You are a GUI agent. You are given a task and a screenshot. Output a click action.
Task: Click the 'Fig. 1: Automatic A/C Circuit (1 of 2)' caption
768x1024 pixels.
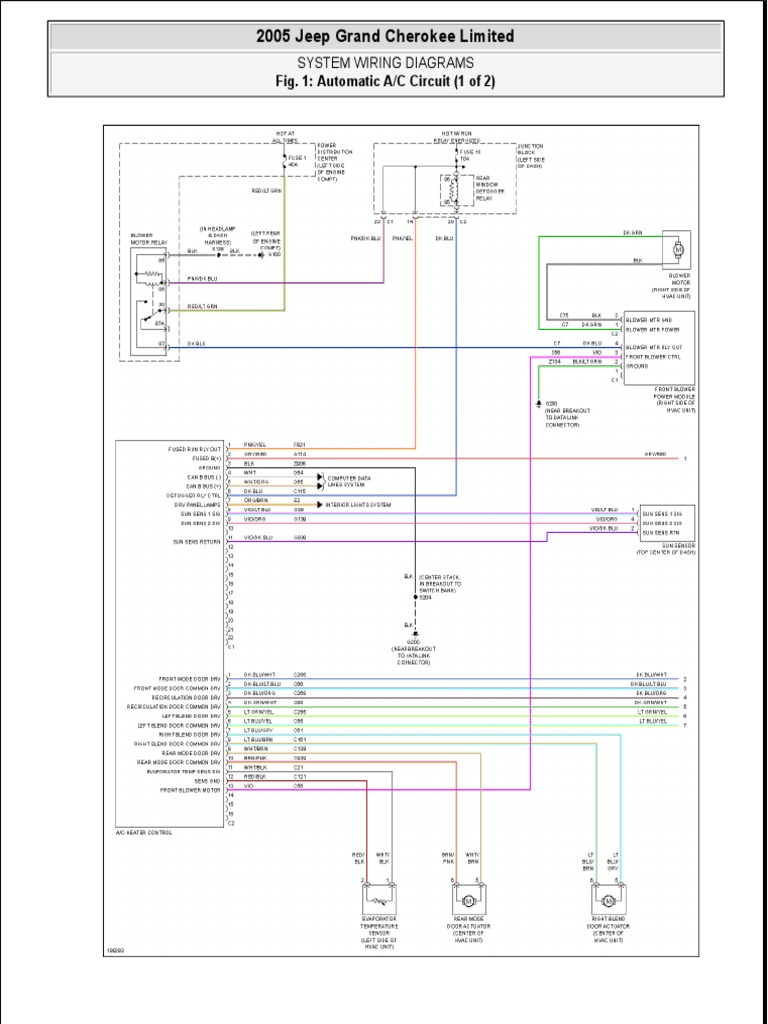point(385,82)
